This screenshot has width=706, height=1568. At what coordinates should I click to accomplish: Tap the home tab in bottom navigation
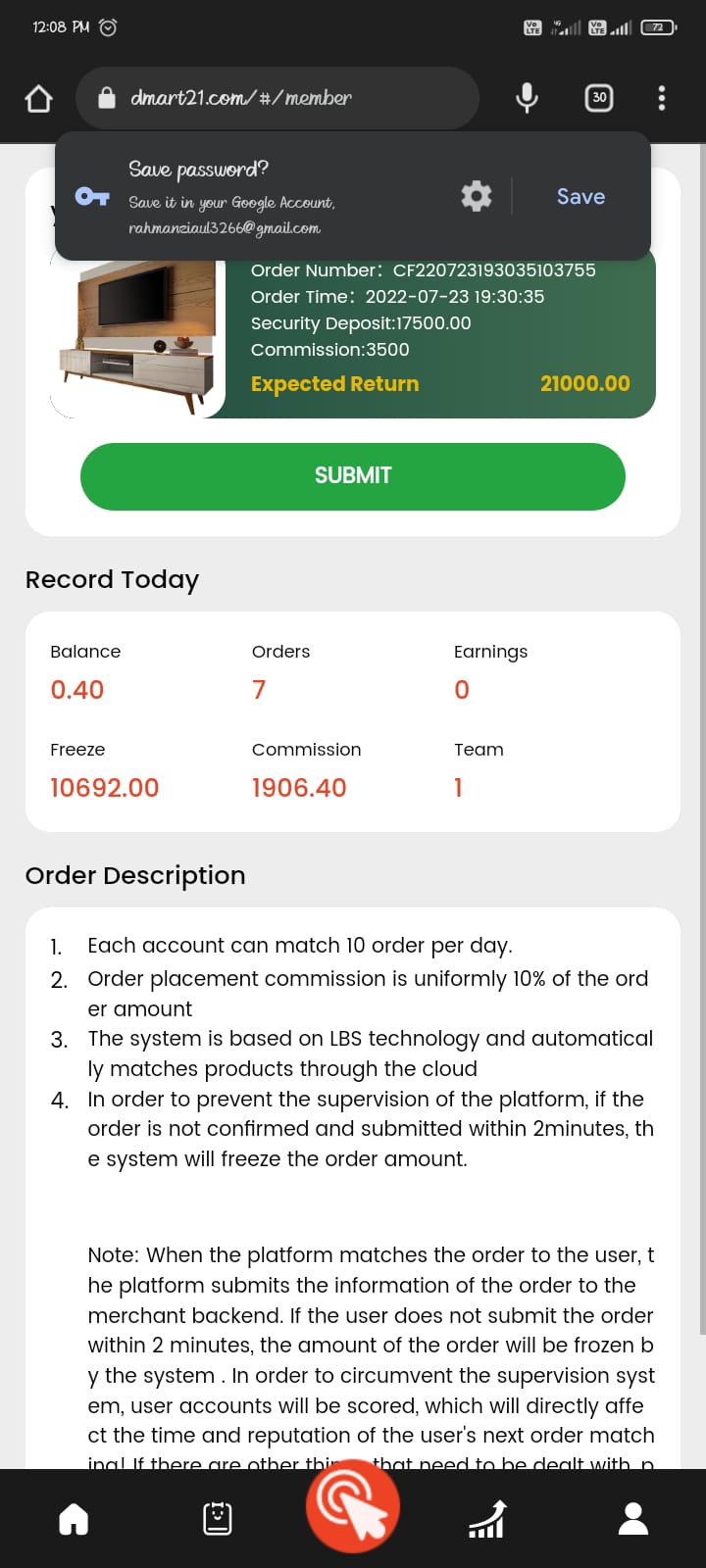(74, 1519)
